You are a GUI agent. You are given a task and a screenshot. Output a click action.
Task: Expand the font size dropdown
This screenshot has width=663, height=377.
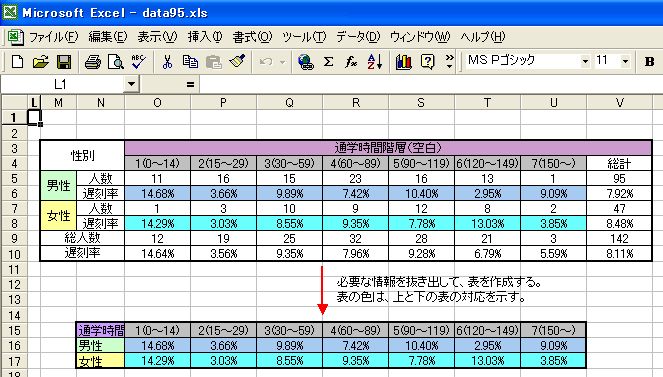[x=625, y=62]
